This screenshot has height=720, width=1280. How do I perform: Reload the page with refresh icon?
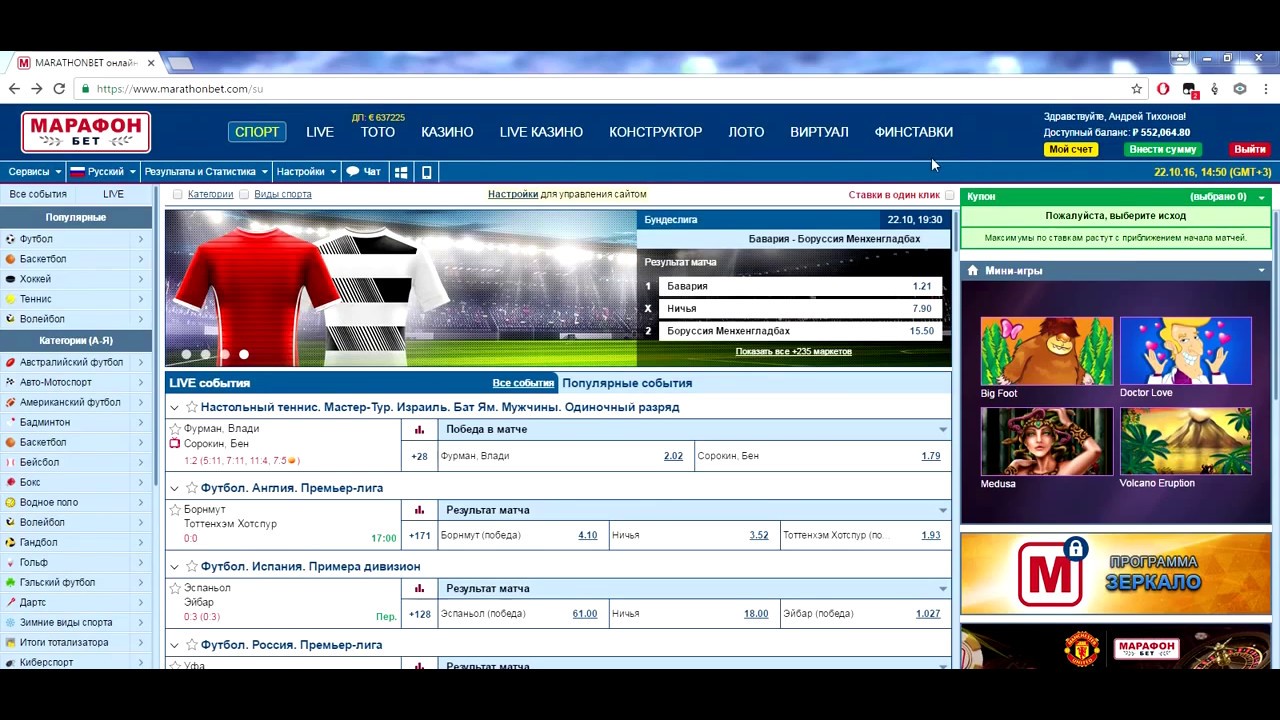click(59, 89)
